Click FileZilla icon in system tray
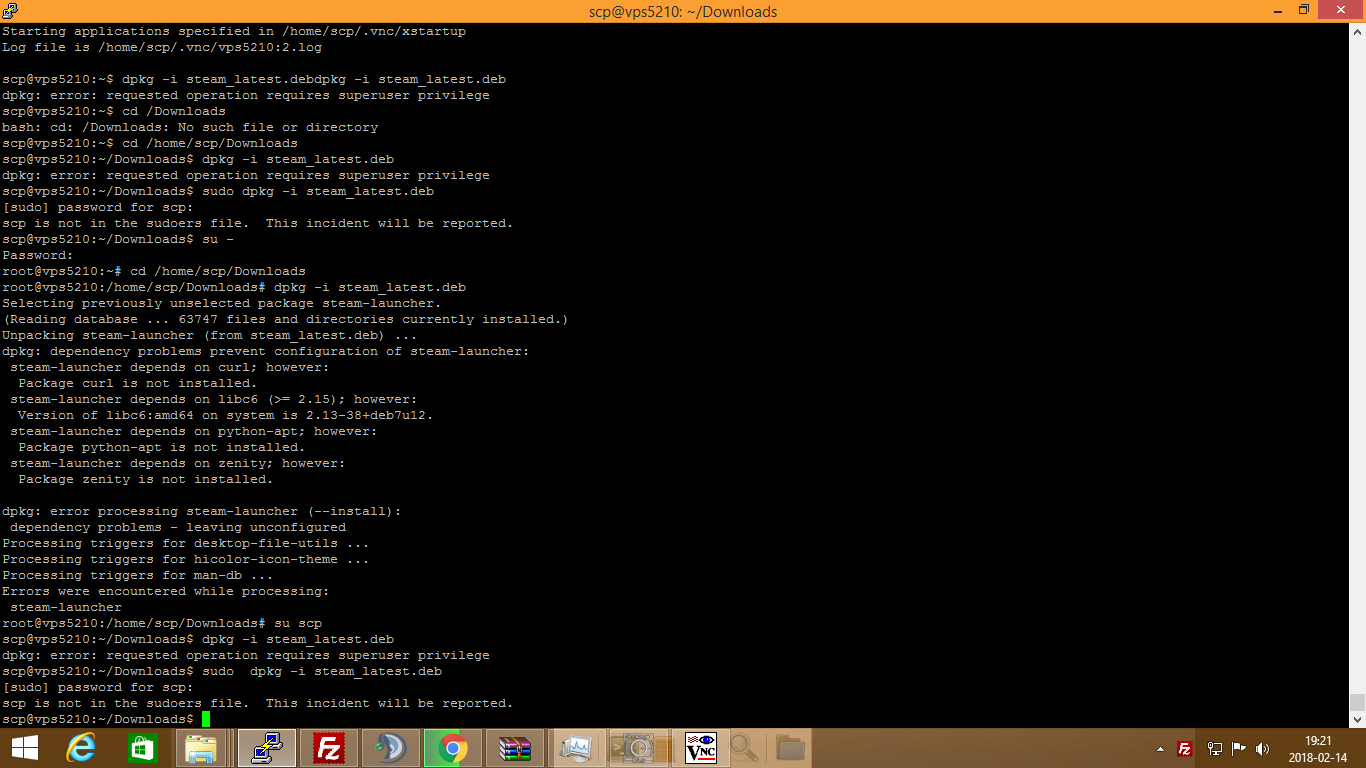Screen dimensions: 1366x768 point(1185,748)
